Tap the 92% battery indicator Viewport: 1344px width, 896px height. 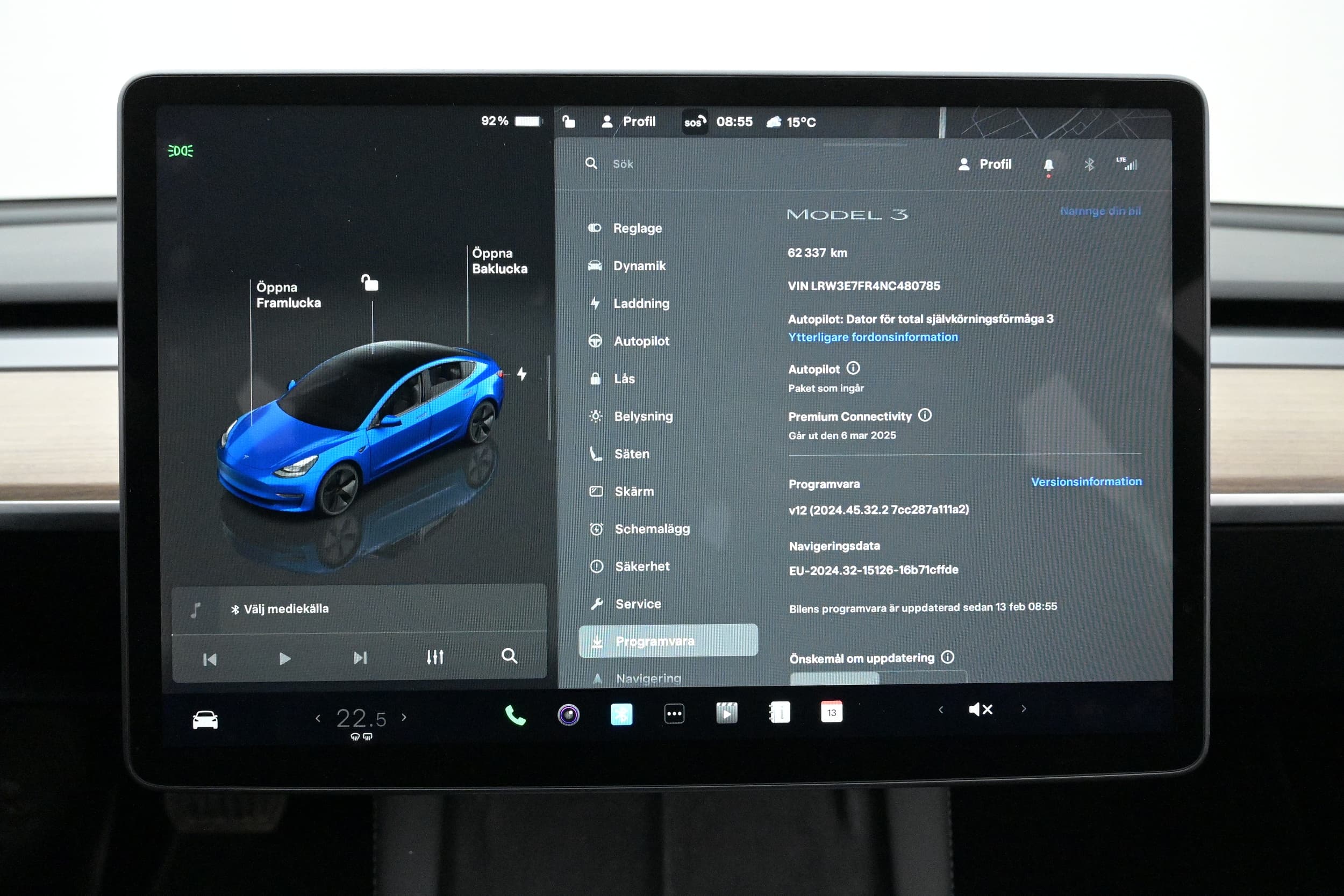coord(511,120)
